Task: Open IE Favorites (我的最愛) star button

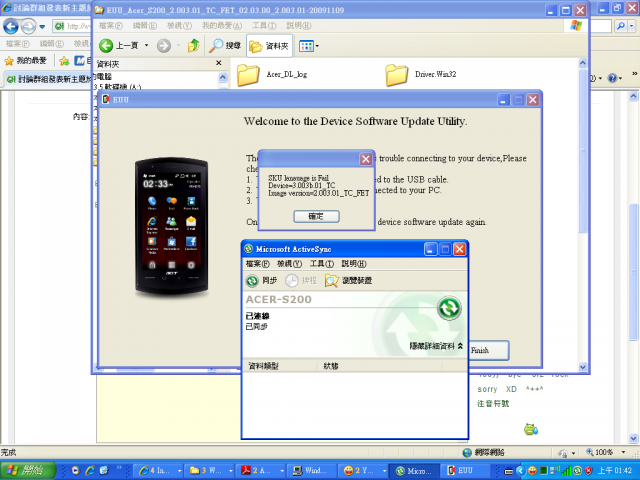Action: click(25, 61)
